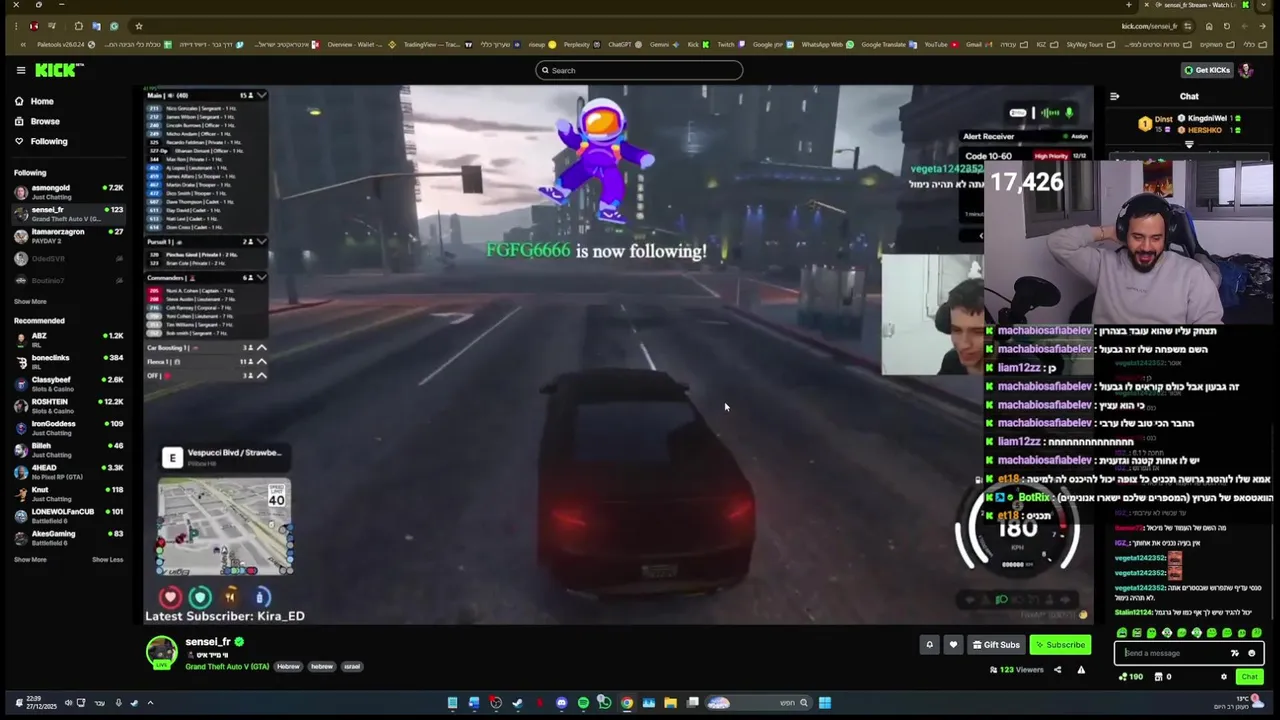Viewport: 1280px width, 720px height.
Task: Click the Hebrew language tag
Action: tap(288, 666)
